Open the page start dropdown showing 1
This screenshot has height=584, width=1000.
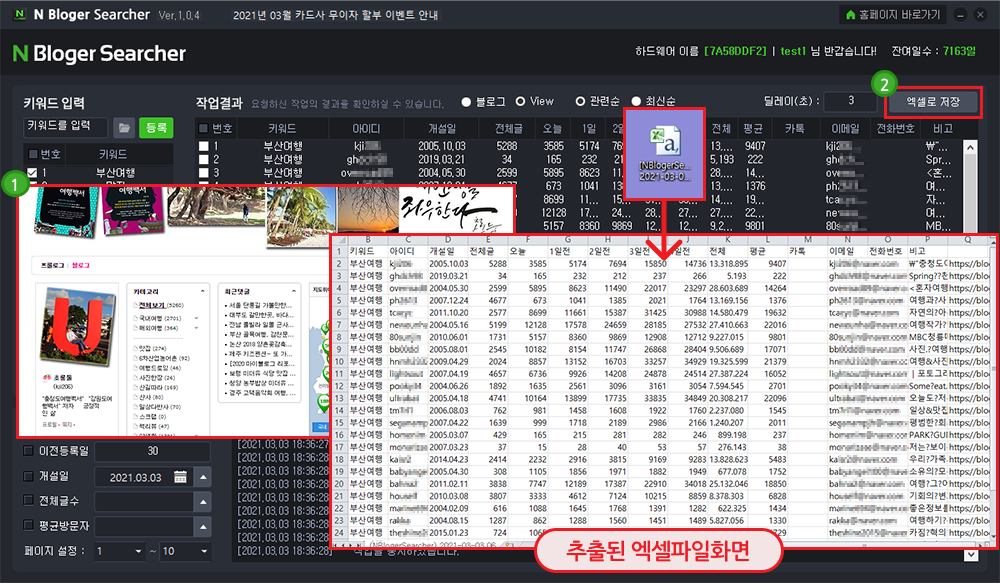[x=120, y=551]
